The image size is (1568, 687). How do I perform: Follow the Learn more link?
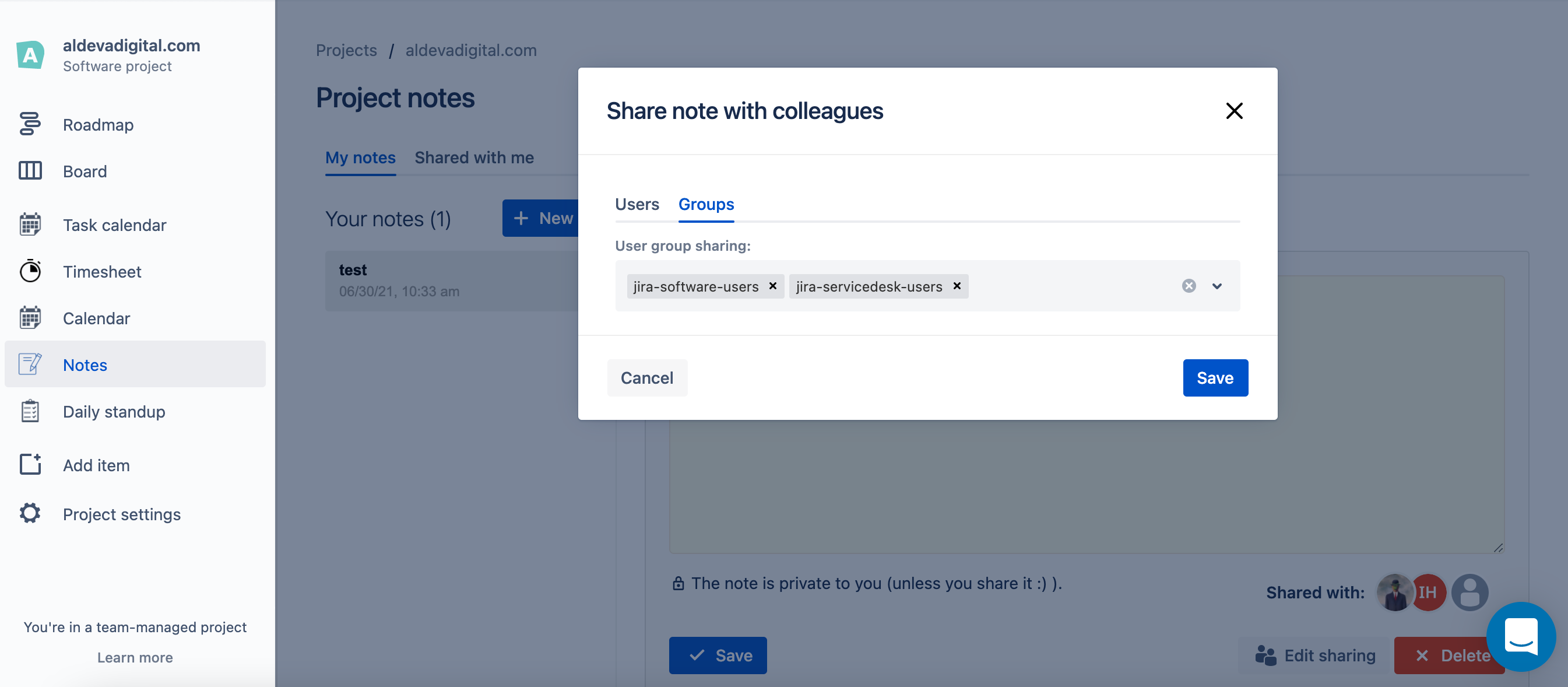point(135,658)
